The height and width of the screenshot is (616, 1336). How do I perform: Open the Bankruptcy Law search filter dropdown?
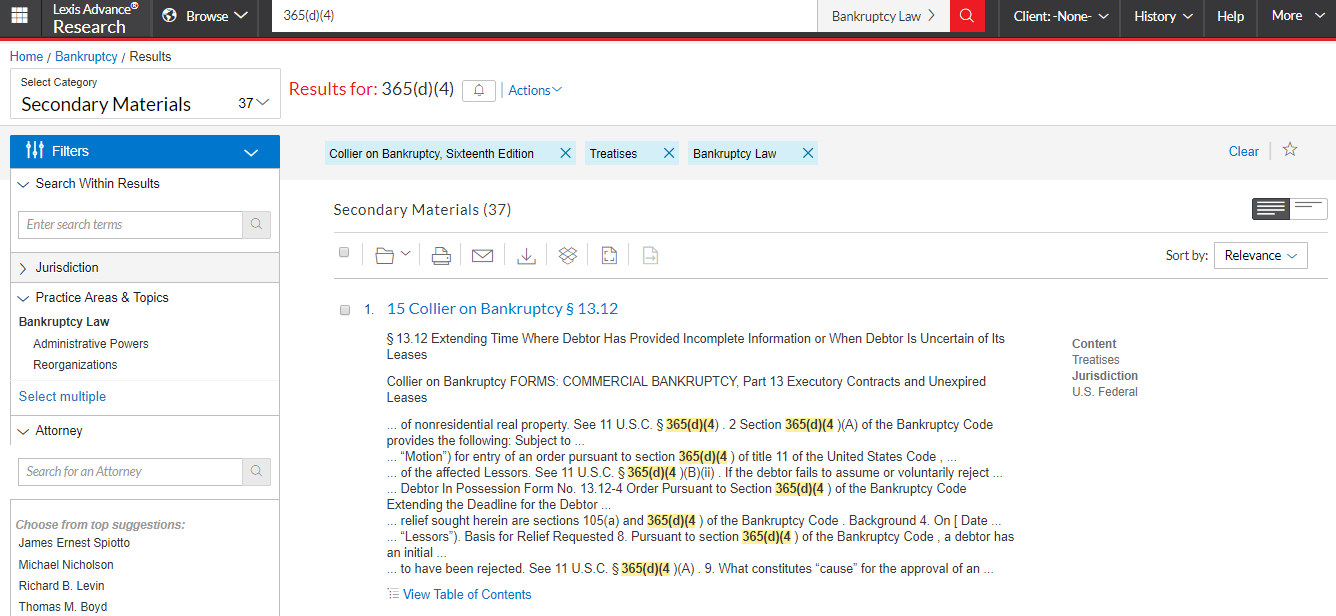883,16
